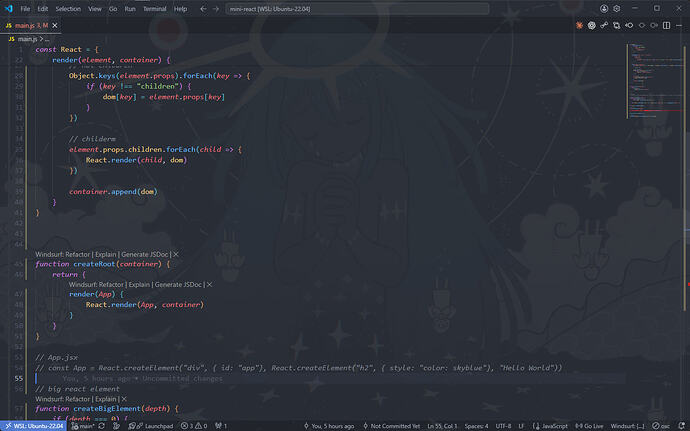Click the orange asterisk icon in the editor toolbar

tap(579, 26)
